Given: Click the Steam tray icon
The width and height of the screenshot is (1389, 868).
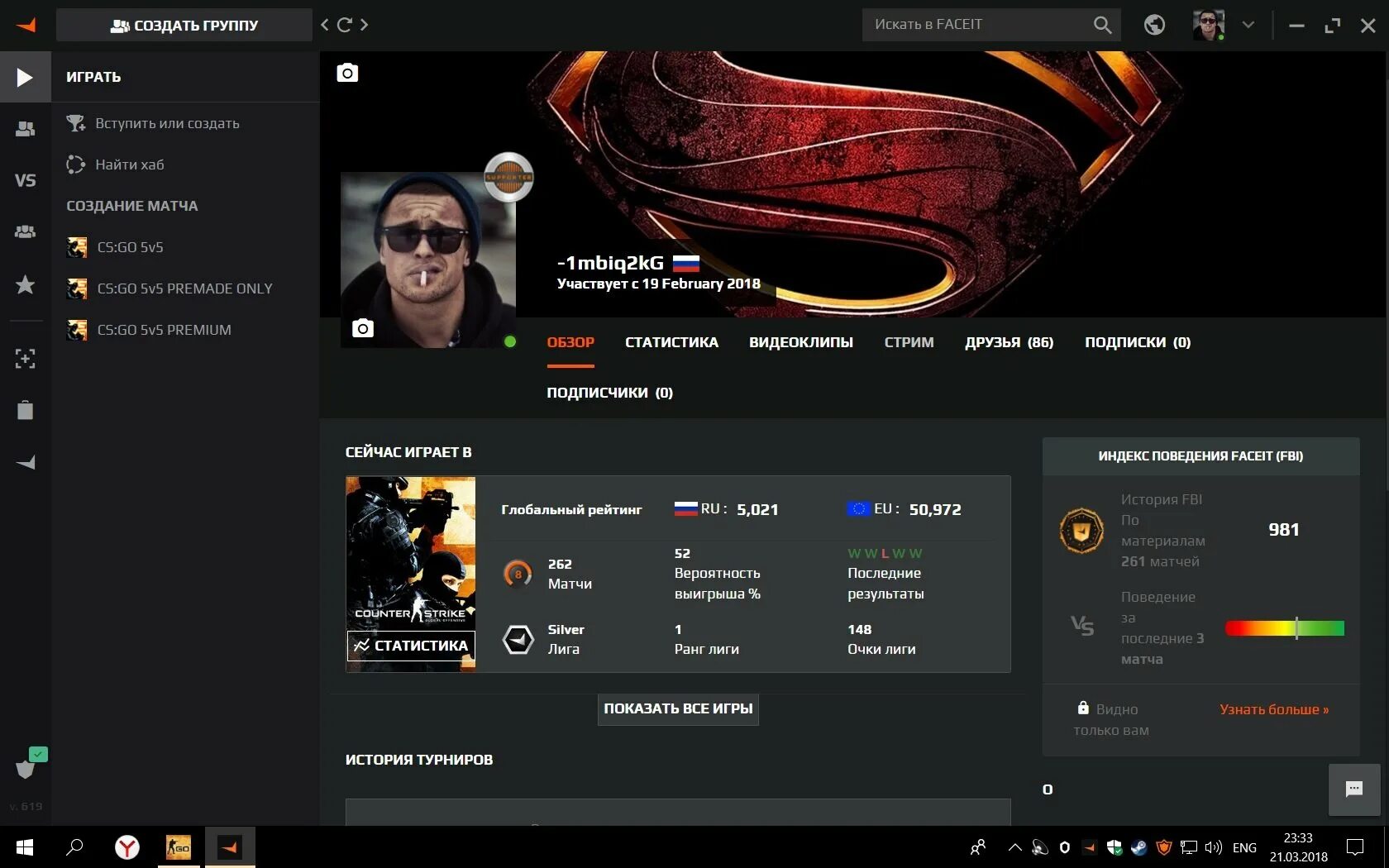Looking at the screenshot, I should [1139, 847].
